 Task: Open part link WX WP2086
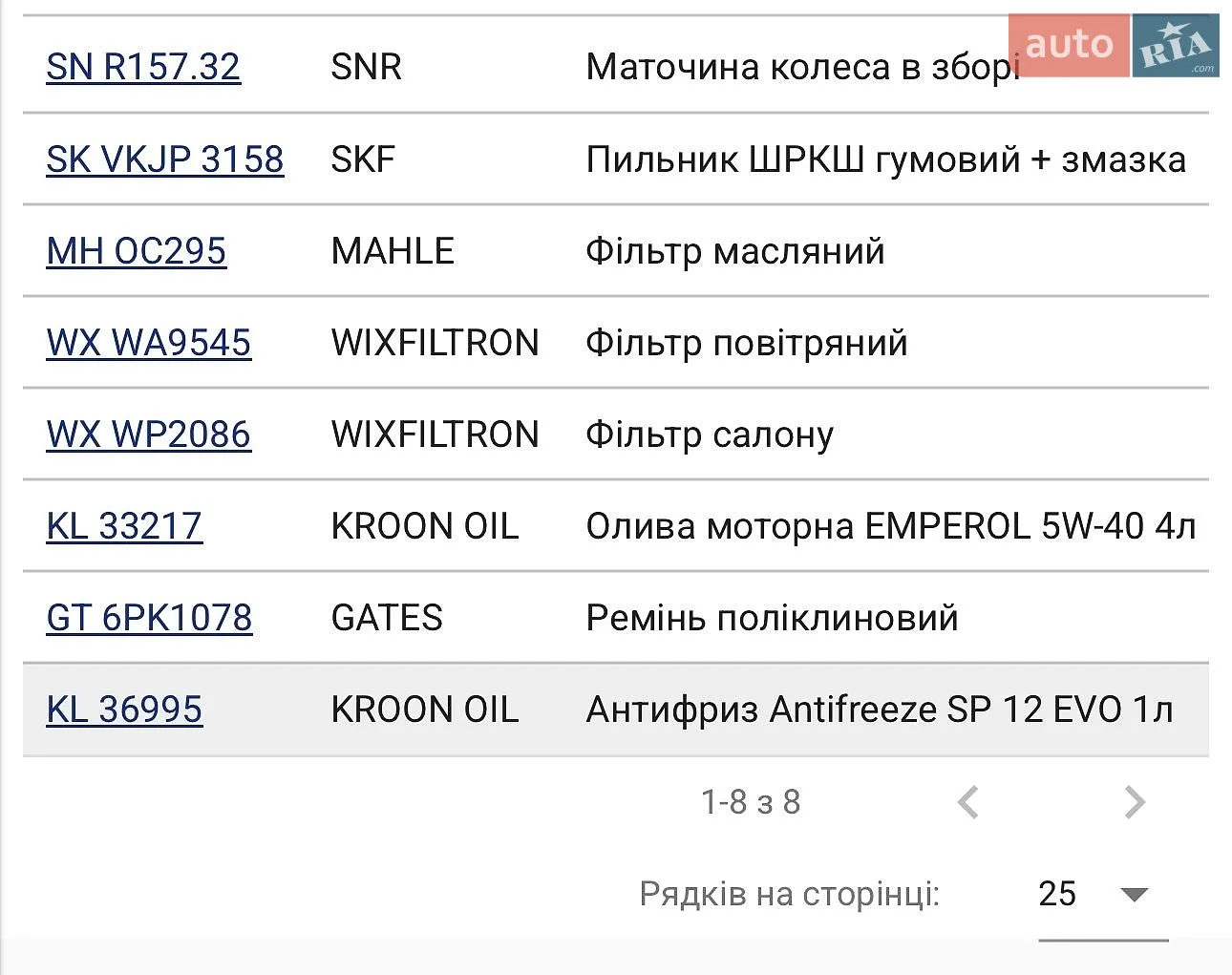149,435
